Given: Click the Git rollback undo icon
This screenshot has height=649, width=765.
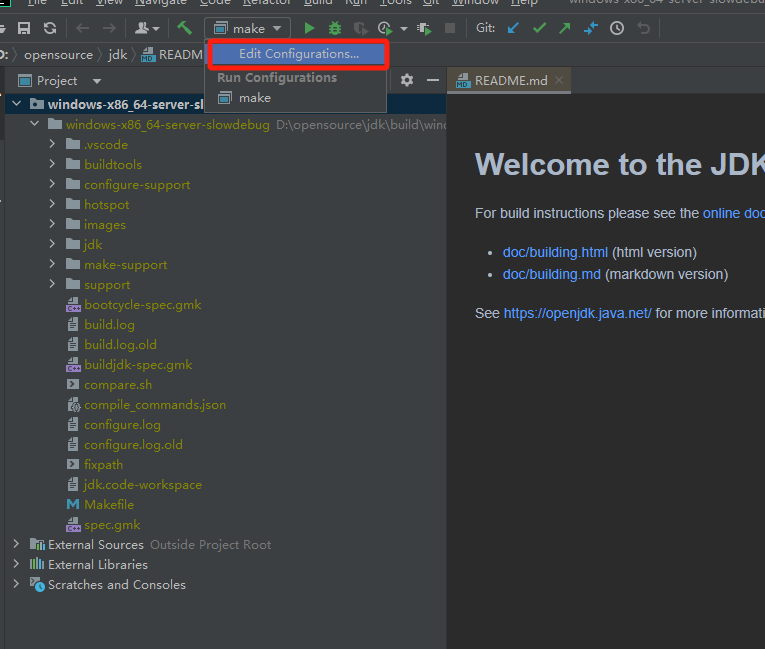Looking at the screenshot, I should click(644, 28).
